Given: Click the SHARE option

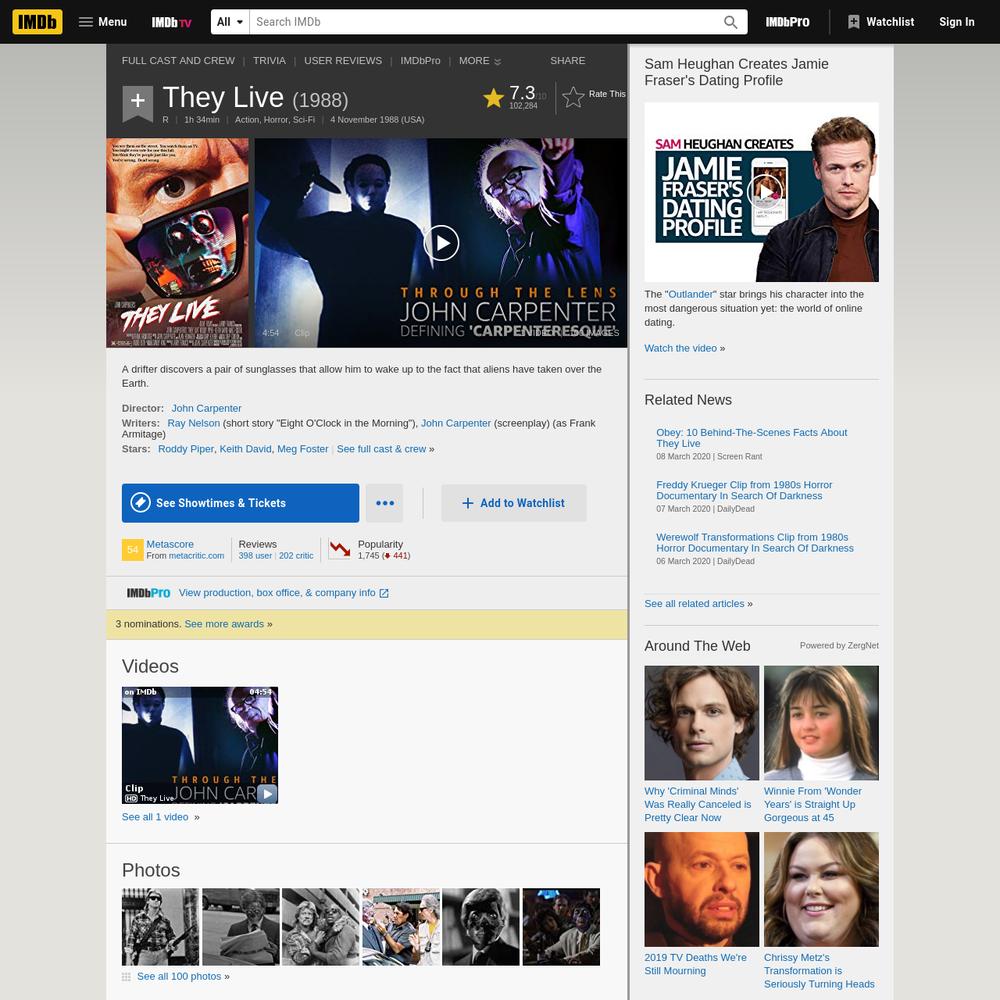Looking at the screenshot, I should [x=568, y=61].
